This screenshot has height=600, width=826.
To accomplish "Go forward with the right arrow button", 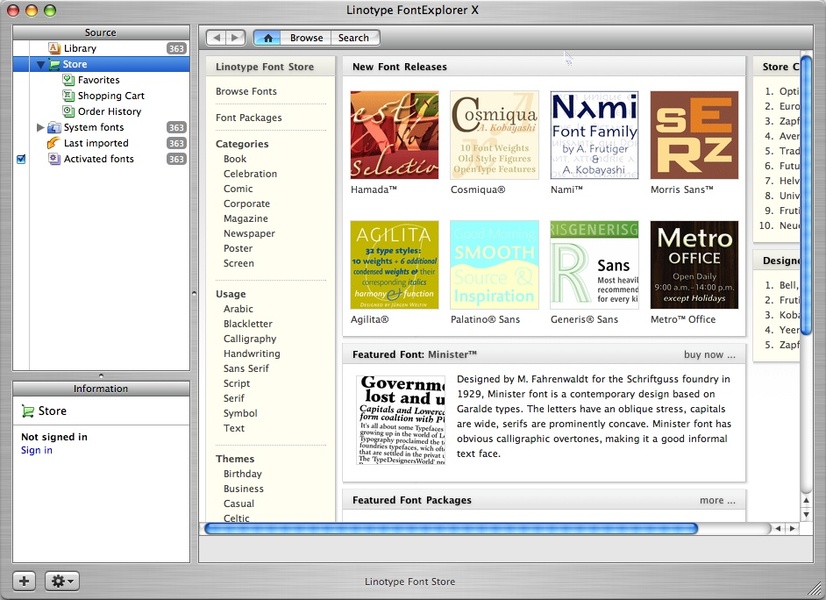I will tap(235, 38).
